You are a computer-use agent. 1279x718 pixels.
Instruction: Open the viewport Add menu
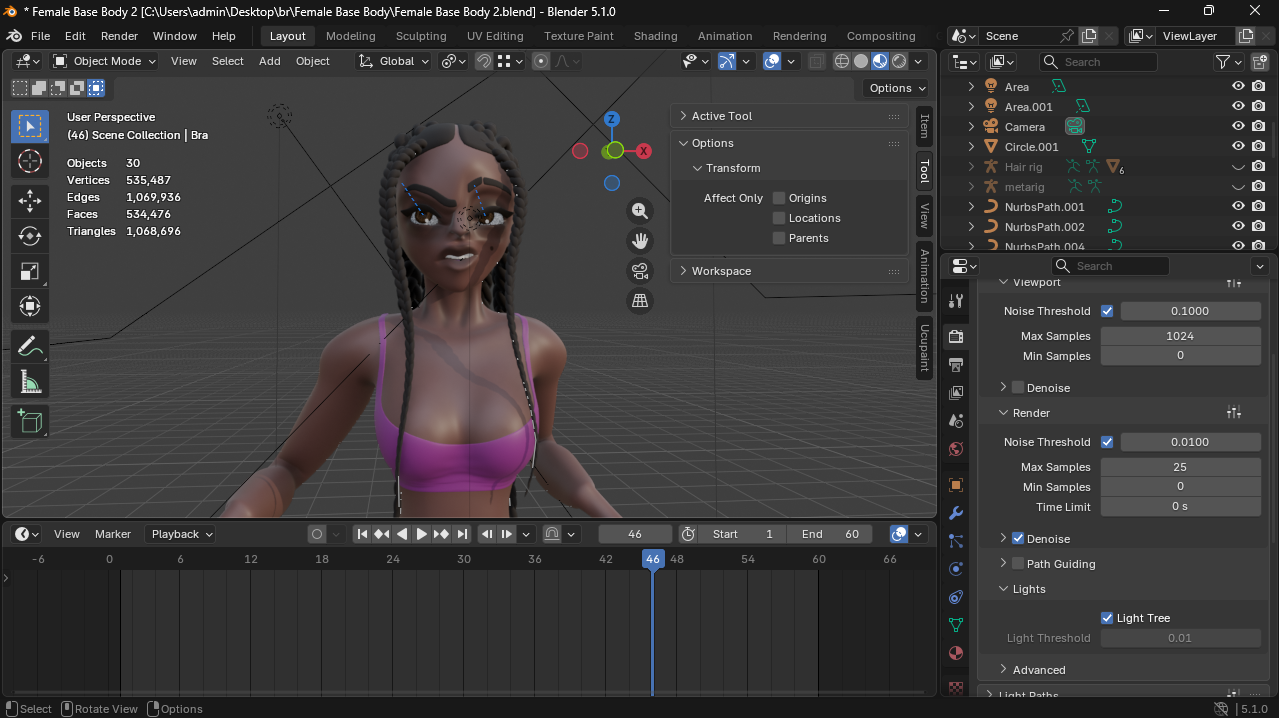click(x=270, y=61)
